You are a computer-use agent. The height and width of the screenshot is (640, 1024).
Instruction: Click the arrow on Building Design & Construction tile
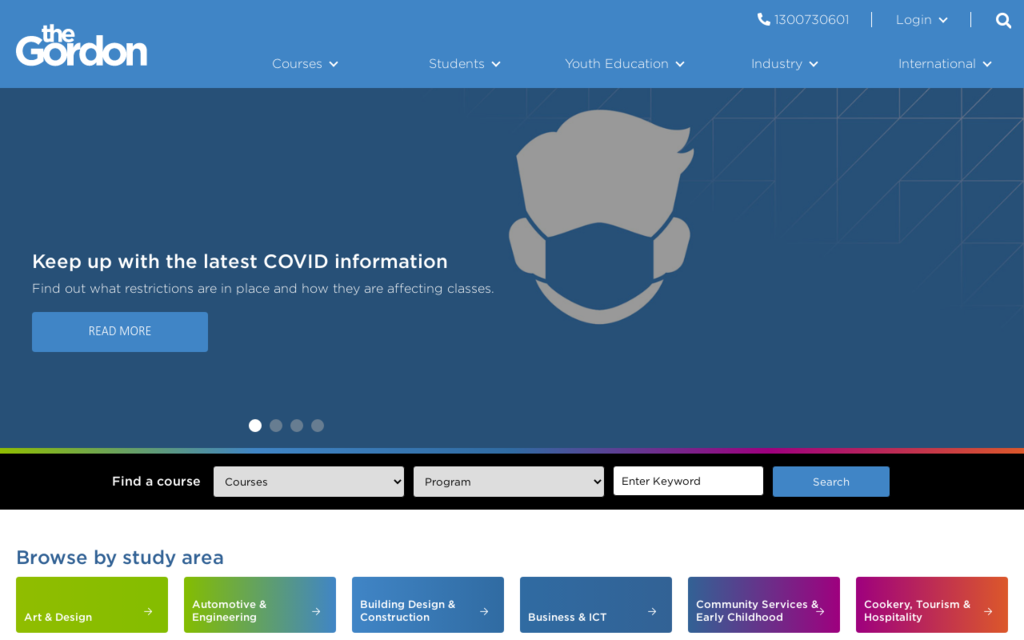(x=484, y=611)
